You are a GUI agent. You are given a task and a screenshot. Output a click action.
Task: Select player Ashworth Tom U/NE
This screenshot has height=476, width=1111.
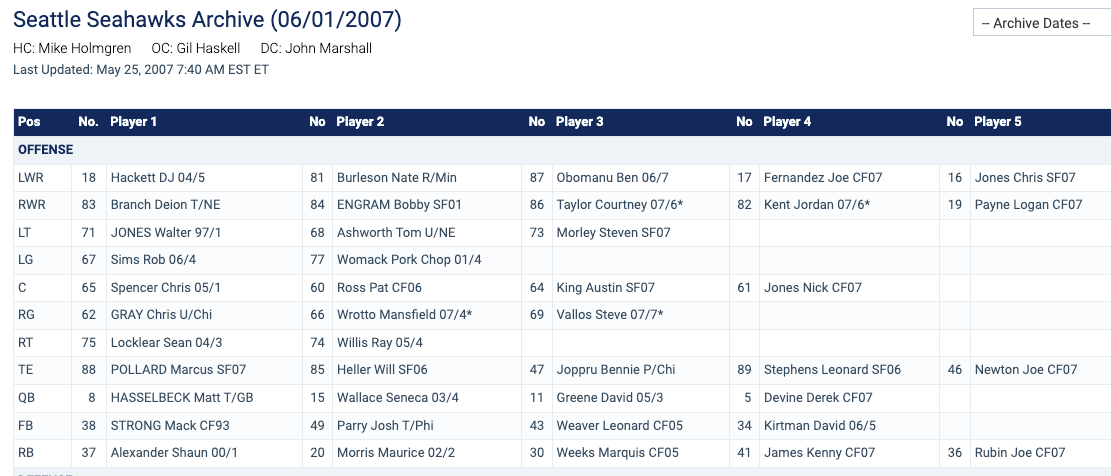click(396, 232)
